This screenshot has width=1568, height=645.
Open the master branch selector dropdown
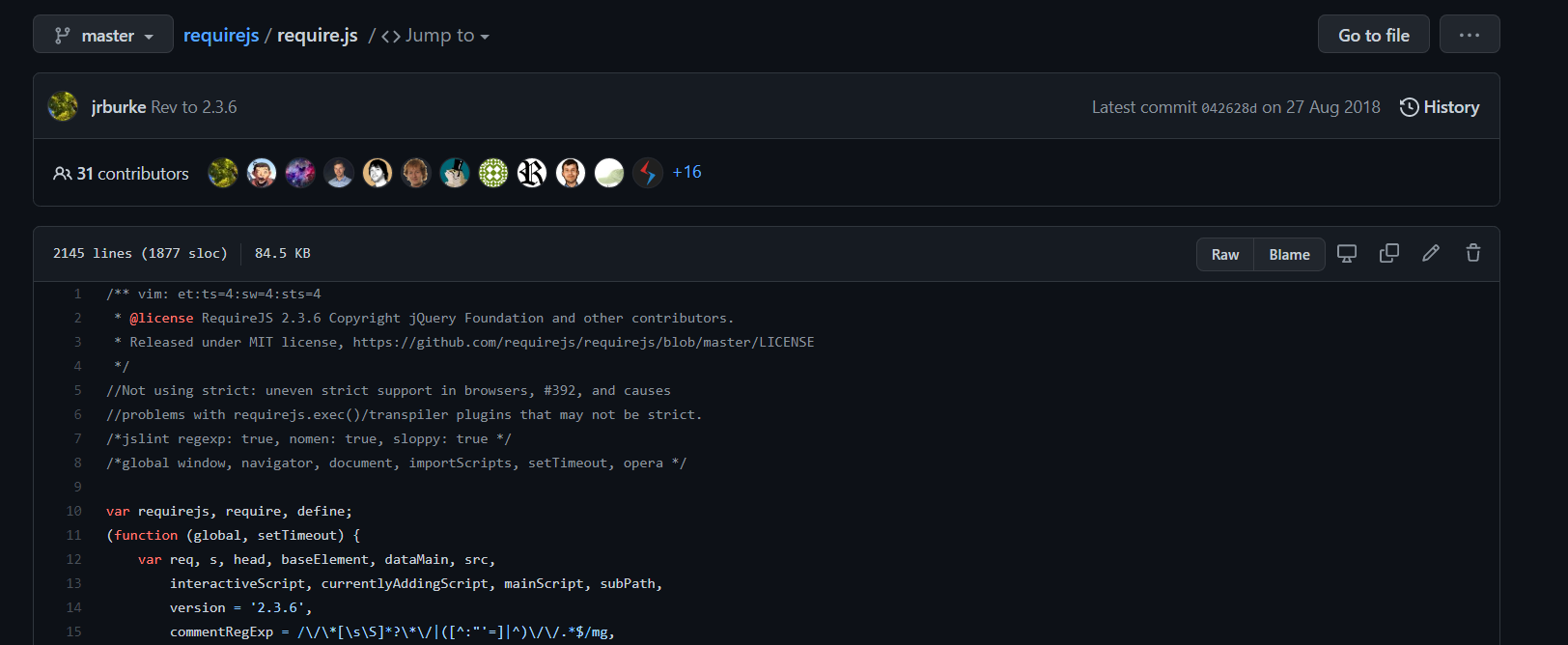tap(103, 35)
